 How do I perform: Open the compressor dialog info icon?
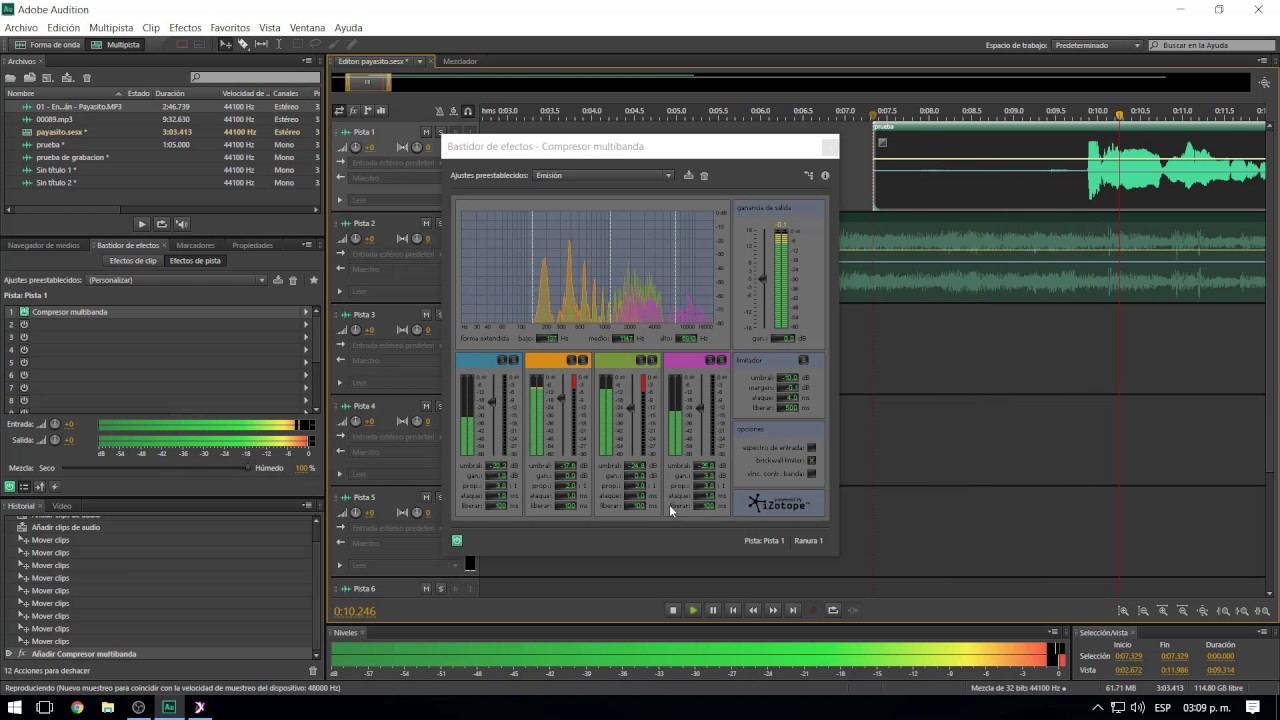pos(825,176)
